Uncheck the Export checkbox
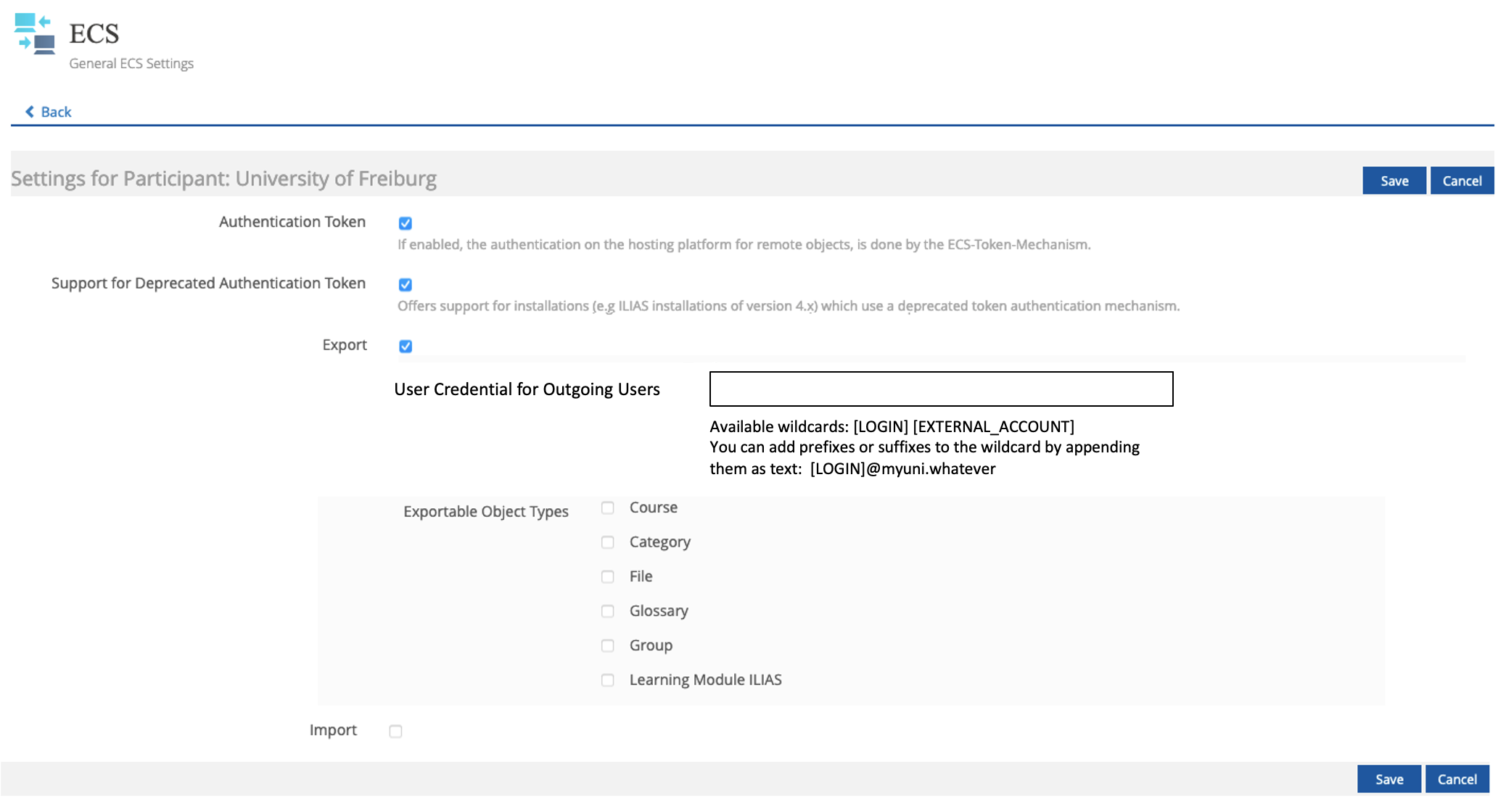The height and width of the screenshot is (812, 1506). pos(406,347)
